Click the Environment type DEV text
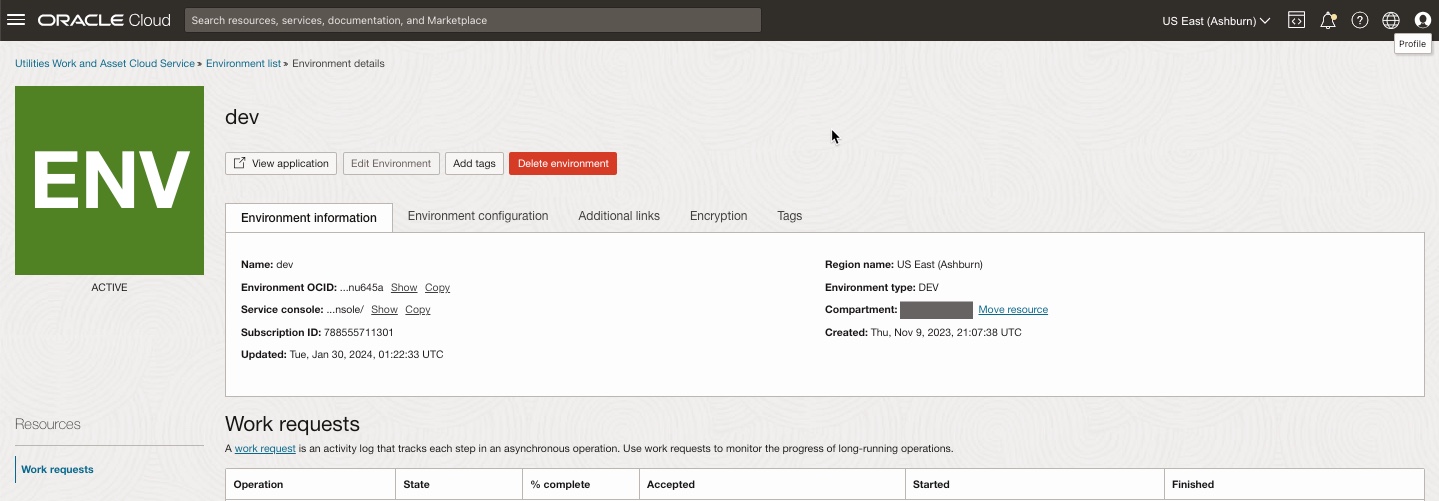 pos(928,287)
